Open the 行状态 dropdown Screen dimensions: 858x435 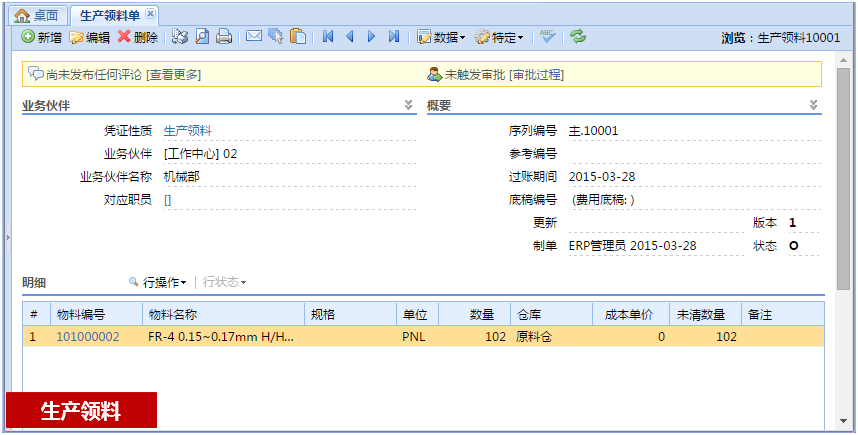(x=224, y=282)
